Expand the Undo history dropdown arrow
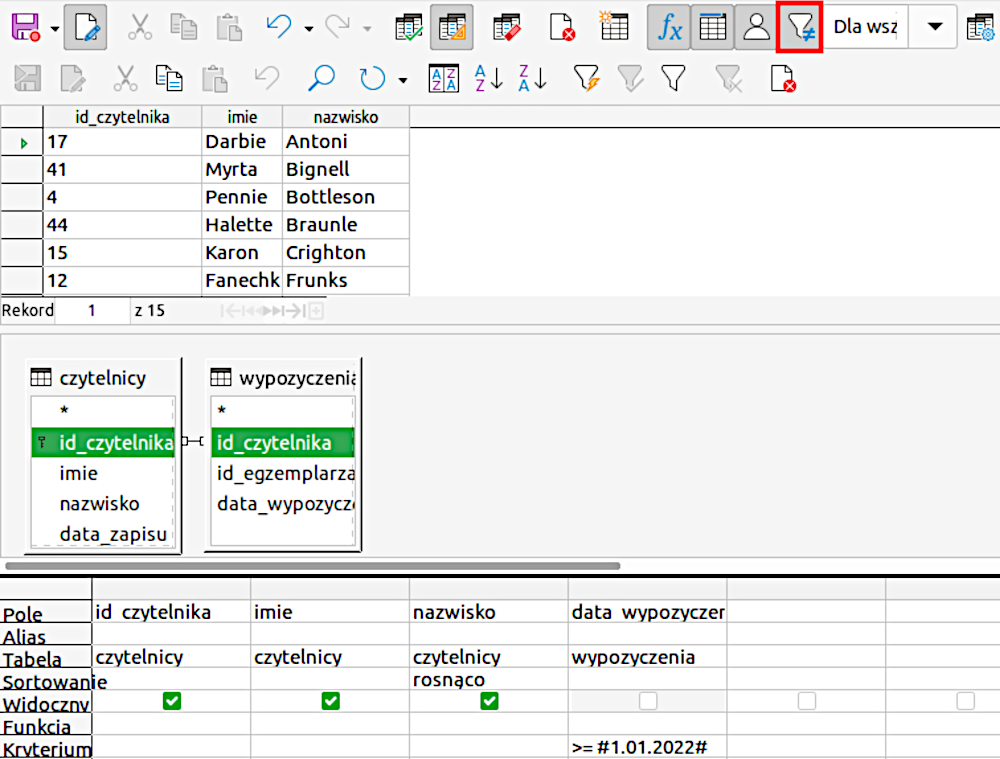 tap(308, 28)
